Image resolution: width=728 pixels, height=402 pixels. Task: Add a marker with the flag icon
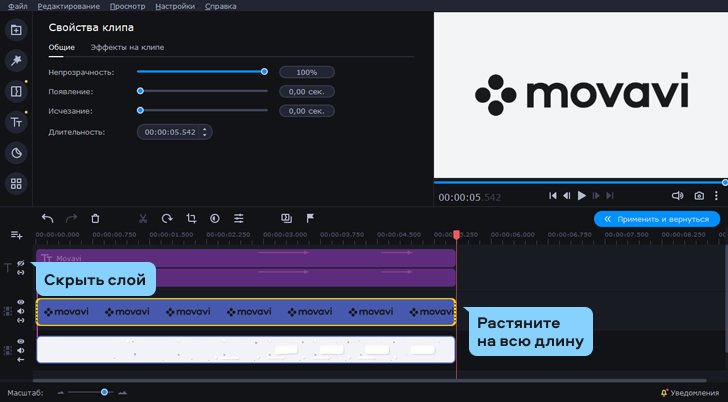pyautogui.click(x=310, y=218)
